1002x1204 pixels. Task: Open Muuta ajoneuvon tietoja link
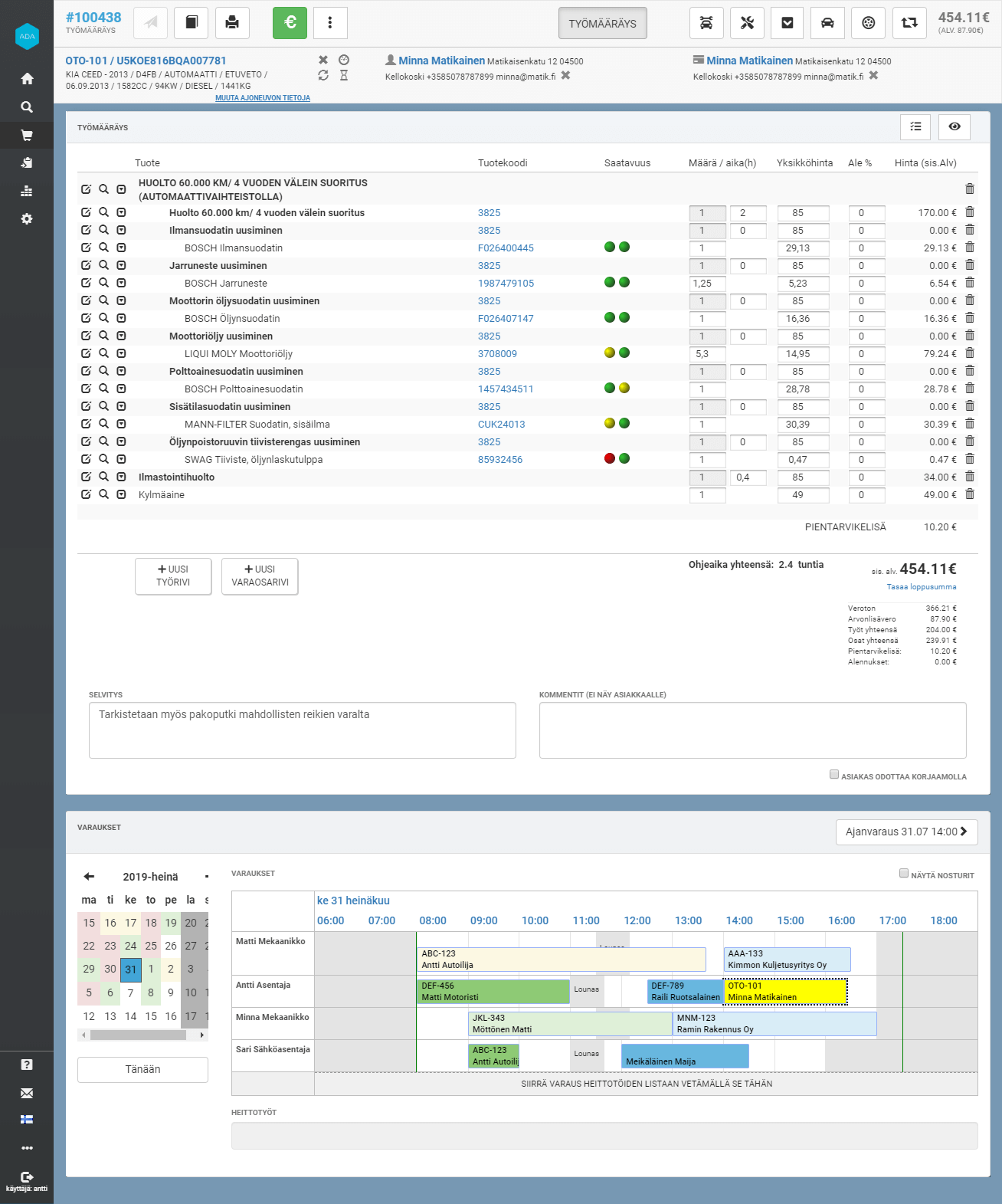(263, 98)
